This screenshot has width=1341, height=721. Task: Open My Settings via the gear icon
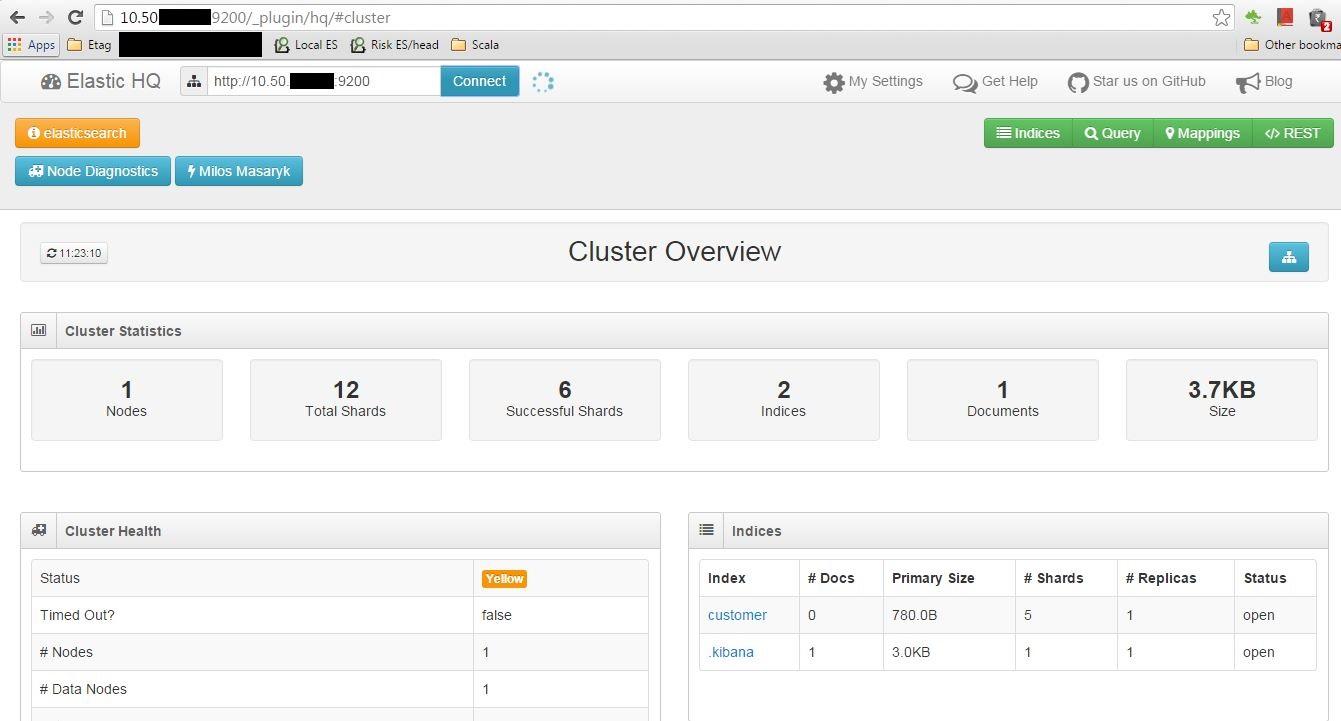[x=836, y=82]
